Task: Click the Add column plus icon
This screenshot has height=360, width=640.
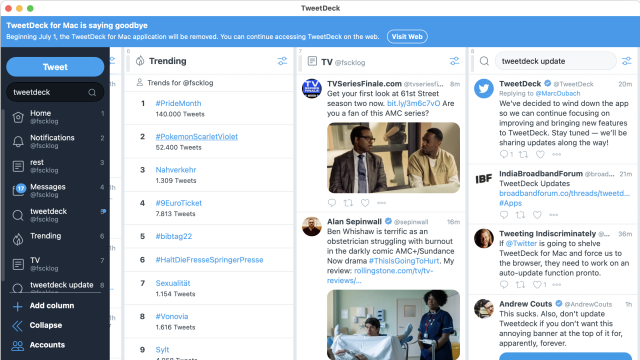Action: [18, 306]
